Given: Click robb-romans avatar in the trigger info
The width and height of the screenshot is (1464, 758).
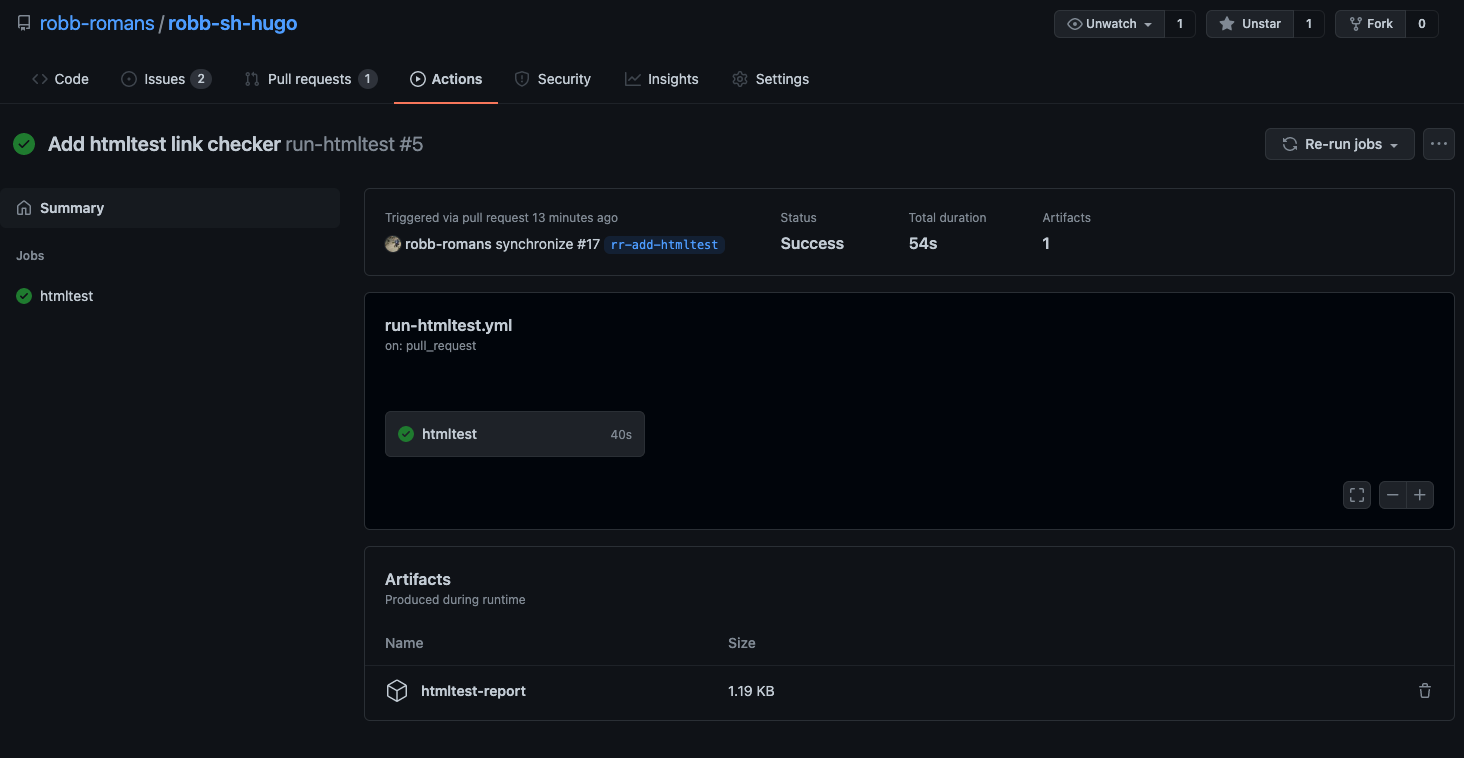Looking at the screenshot, I should [x=393, y=243].
